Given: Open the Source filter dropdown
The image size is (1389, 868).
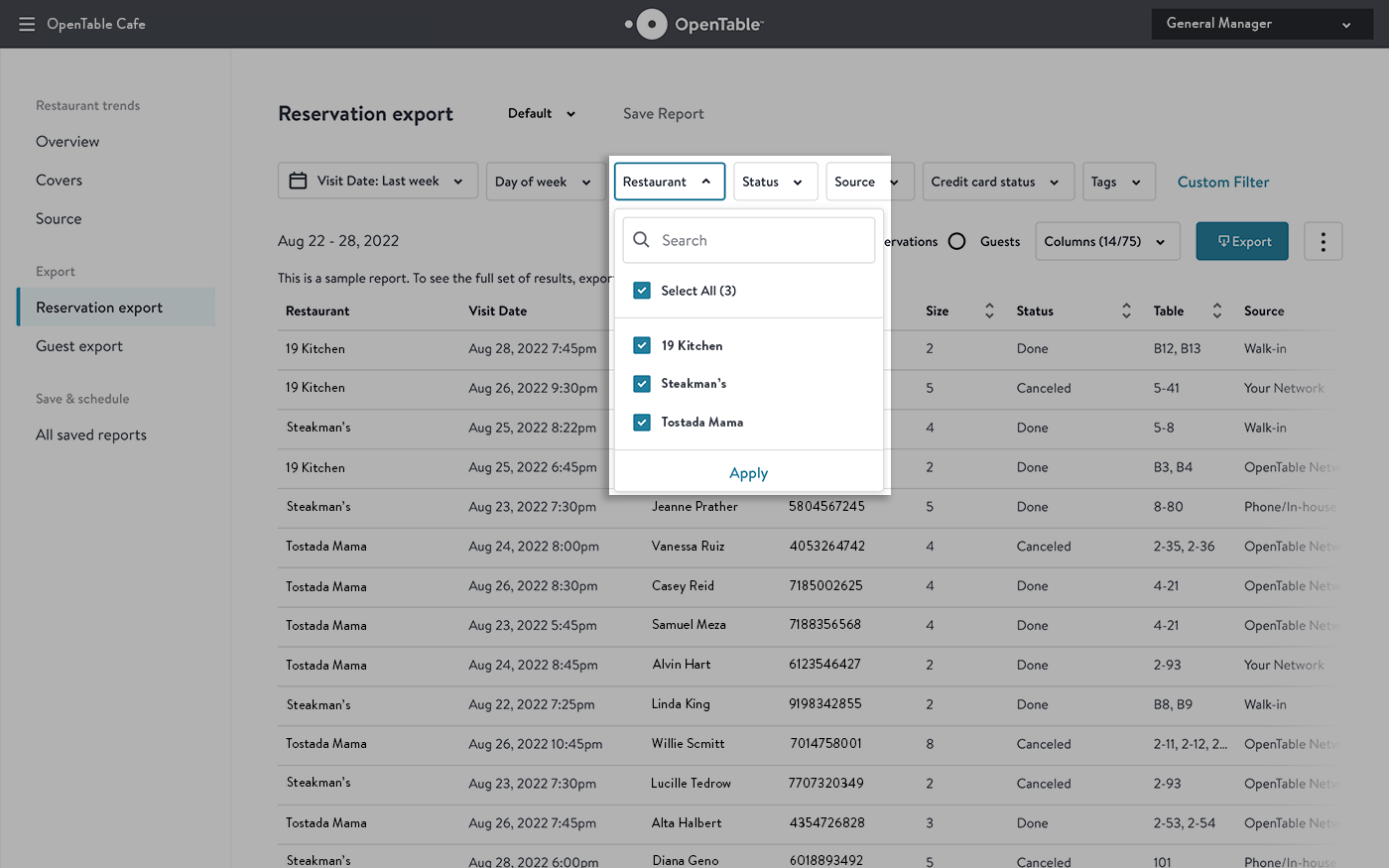Looking at the screenshot, I should (x=869, y=182).
